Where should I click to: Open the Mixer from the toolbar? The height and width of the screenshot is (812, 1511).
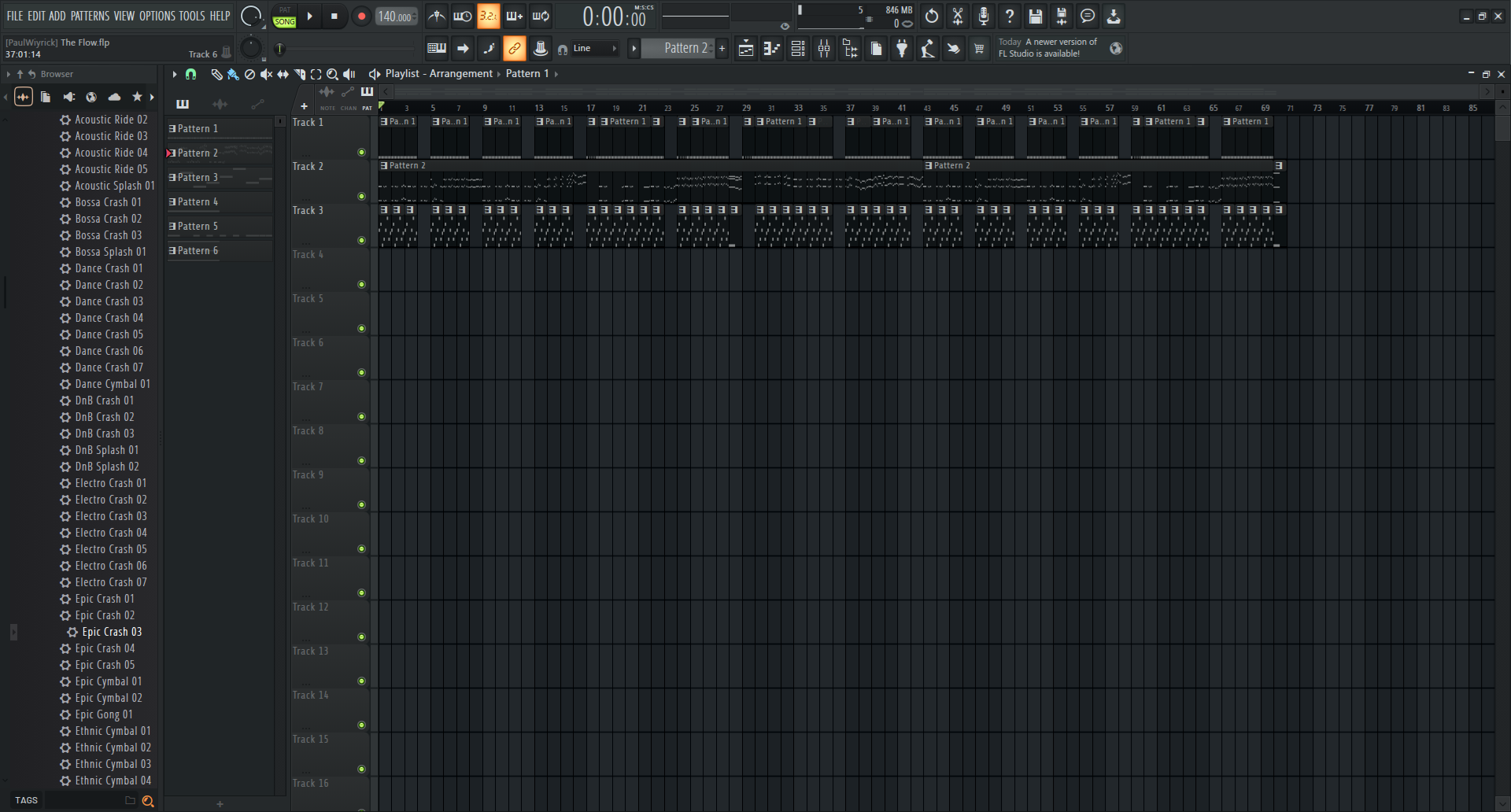824,49
